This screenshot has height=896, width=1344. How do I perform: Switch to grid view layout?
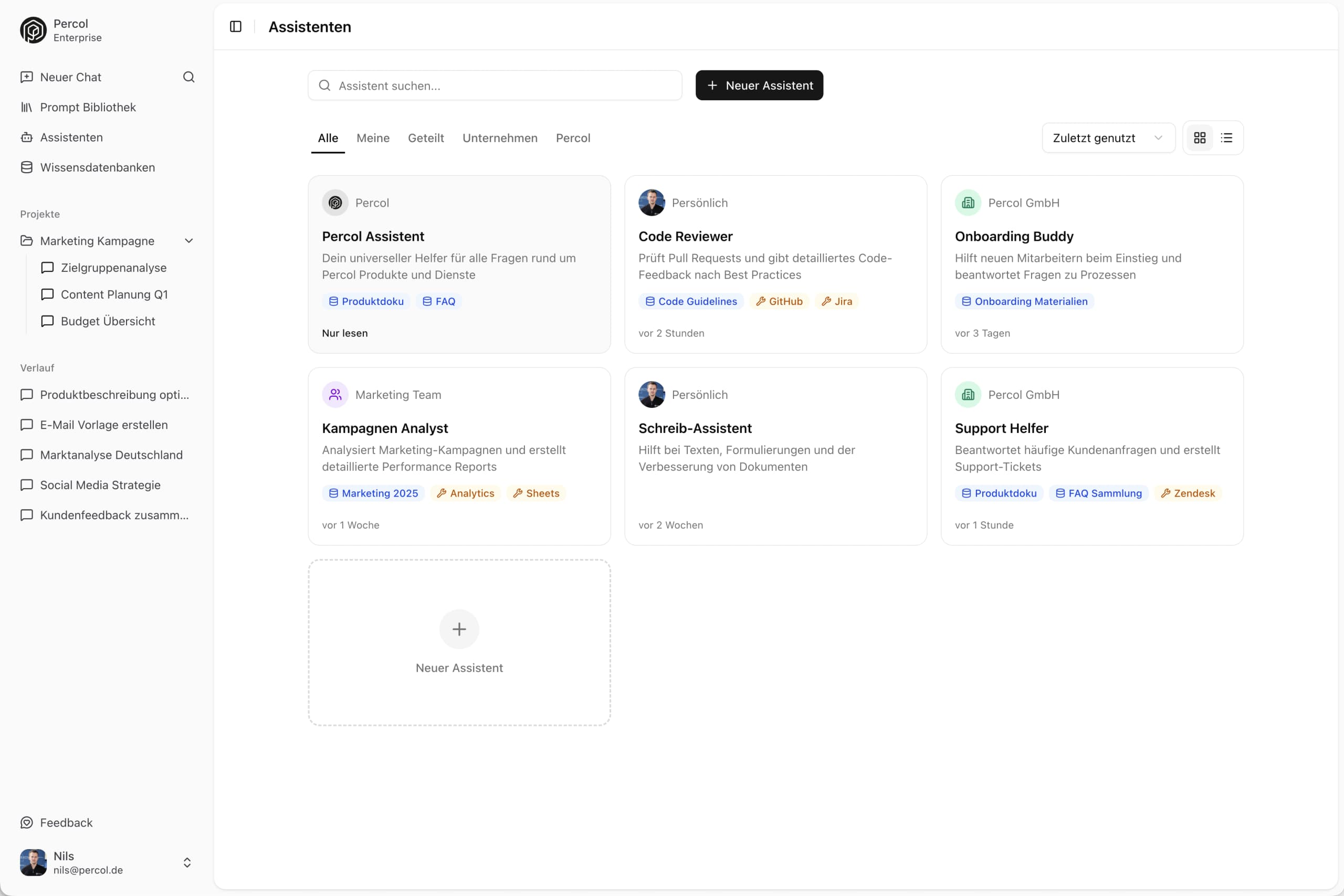click(1200, 138)
